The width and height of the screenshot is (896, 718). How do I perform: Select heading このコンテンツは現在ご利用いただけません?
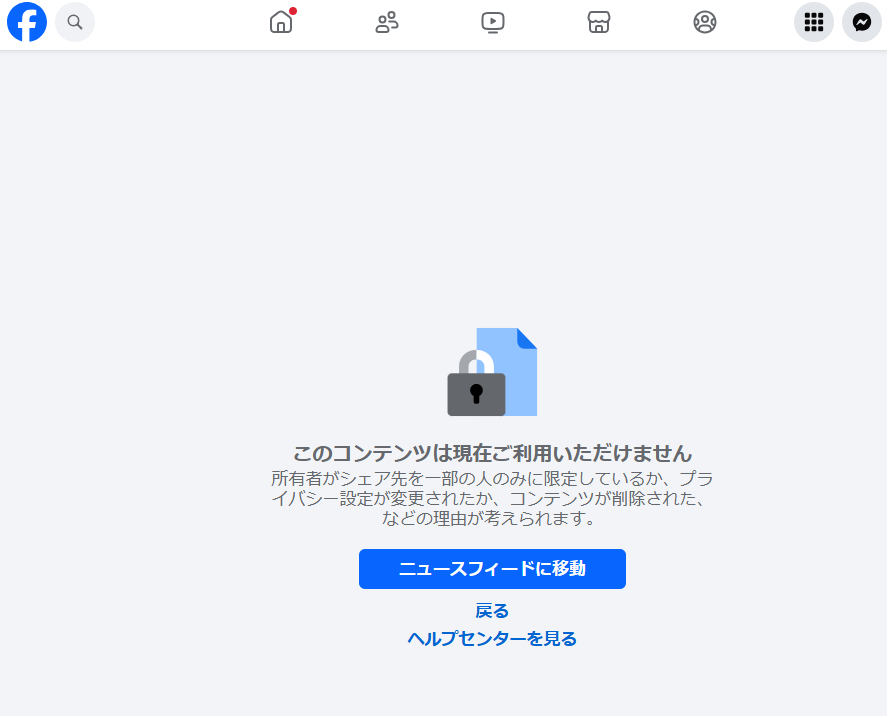coord(492,453)
